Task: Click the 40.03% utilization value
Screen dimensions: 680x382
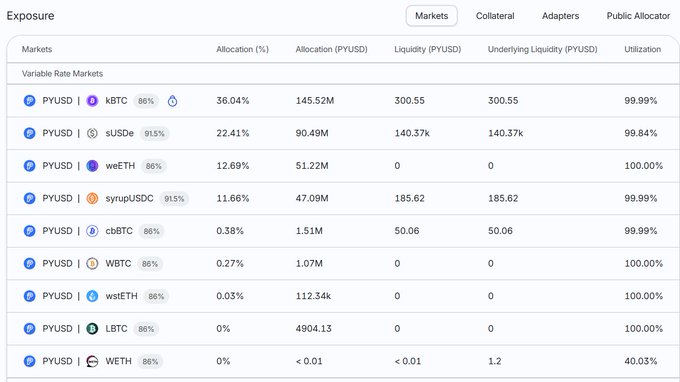Action: pos(641,361)
